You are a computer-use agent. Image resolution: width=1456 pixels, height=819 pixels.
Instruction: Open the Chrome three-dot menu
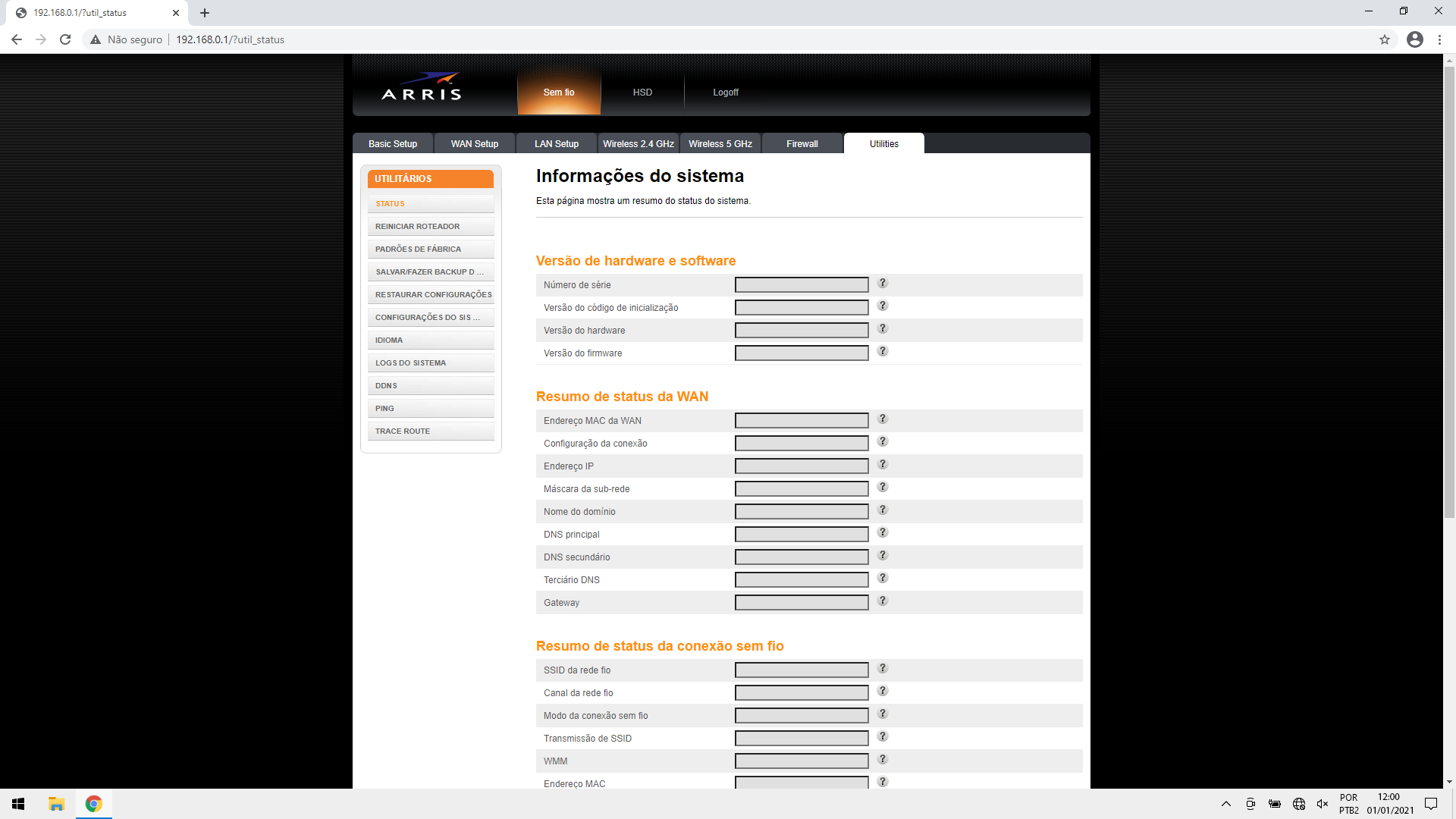coord(1439,39)
